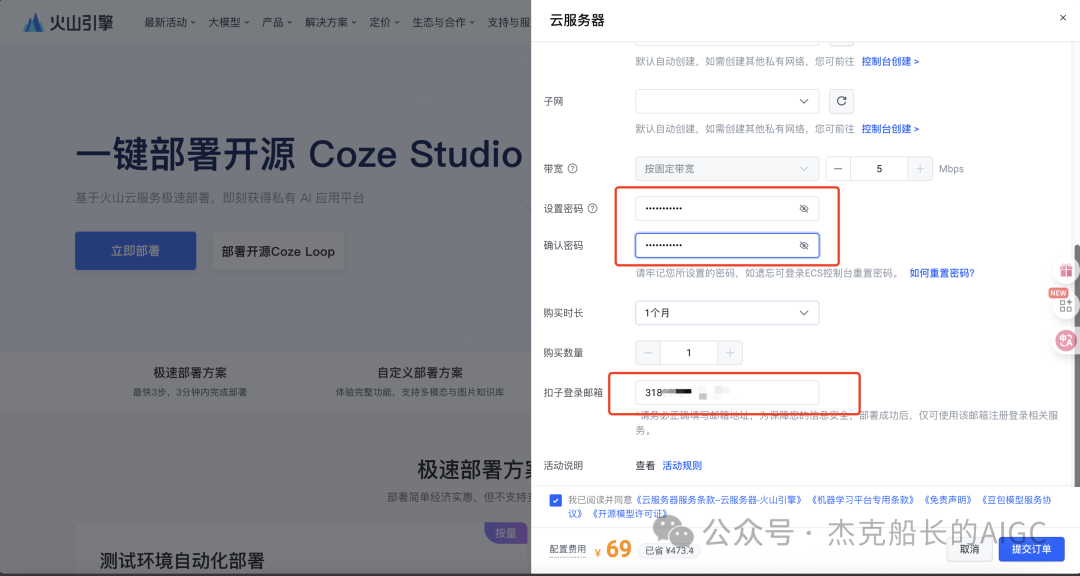Uncheck the 我已阅读并同意 agreement checkbox
This screenshot has width=1080, height=576.
pos(555,500)
